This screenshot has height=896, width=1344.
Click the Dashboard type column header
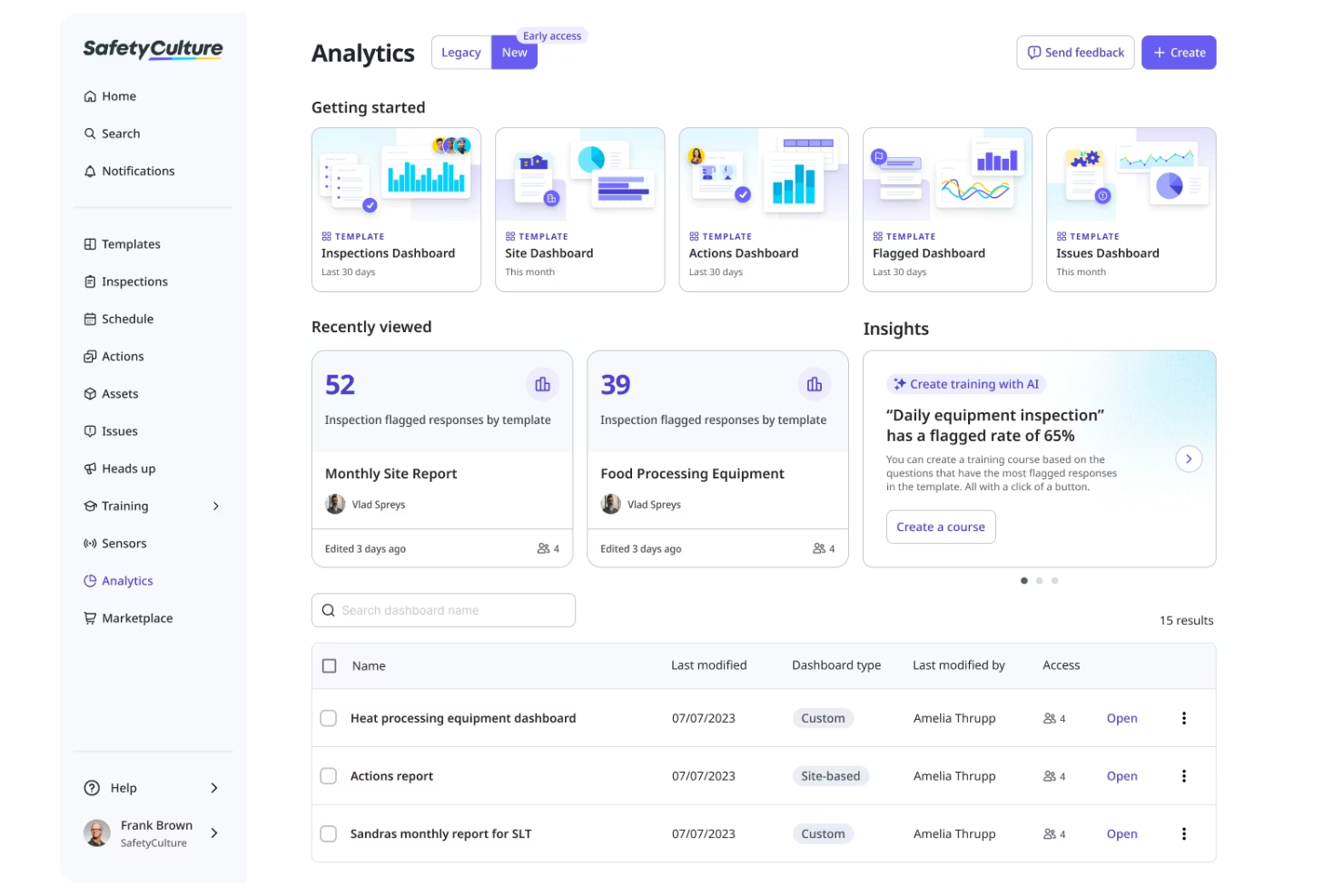coord(836,665)
